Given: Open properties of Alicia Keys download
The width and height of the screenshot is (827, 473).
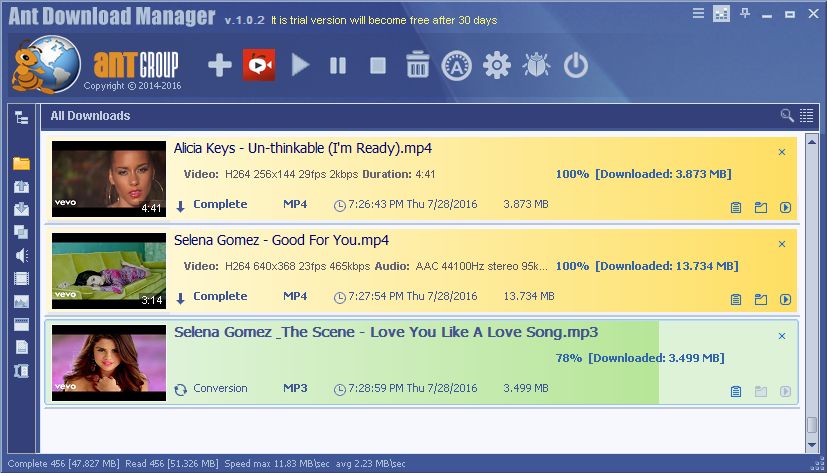Looking at the screenshot, I should click(x=736, y=208).
